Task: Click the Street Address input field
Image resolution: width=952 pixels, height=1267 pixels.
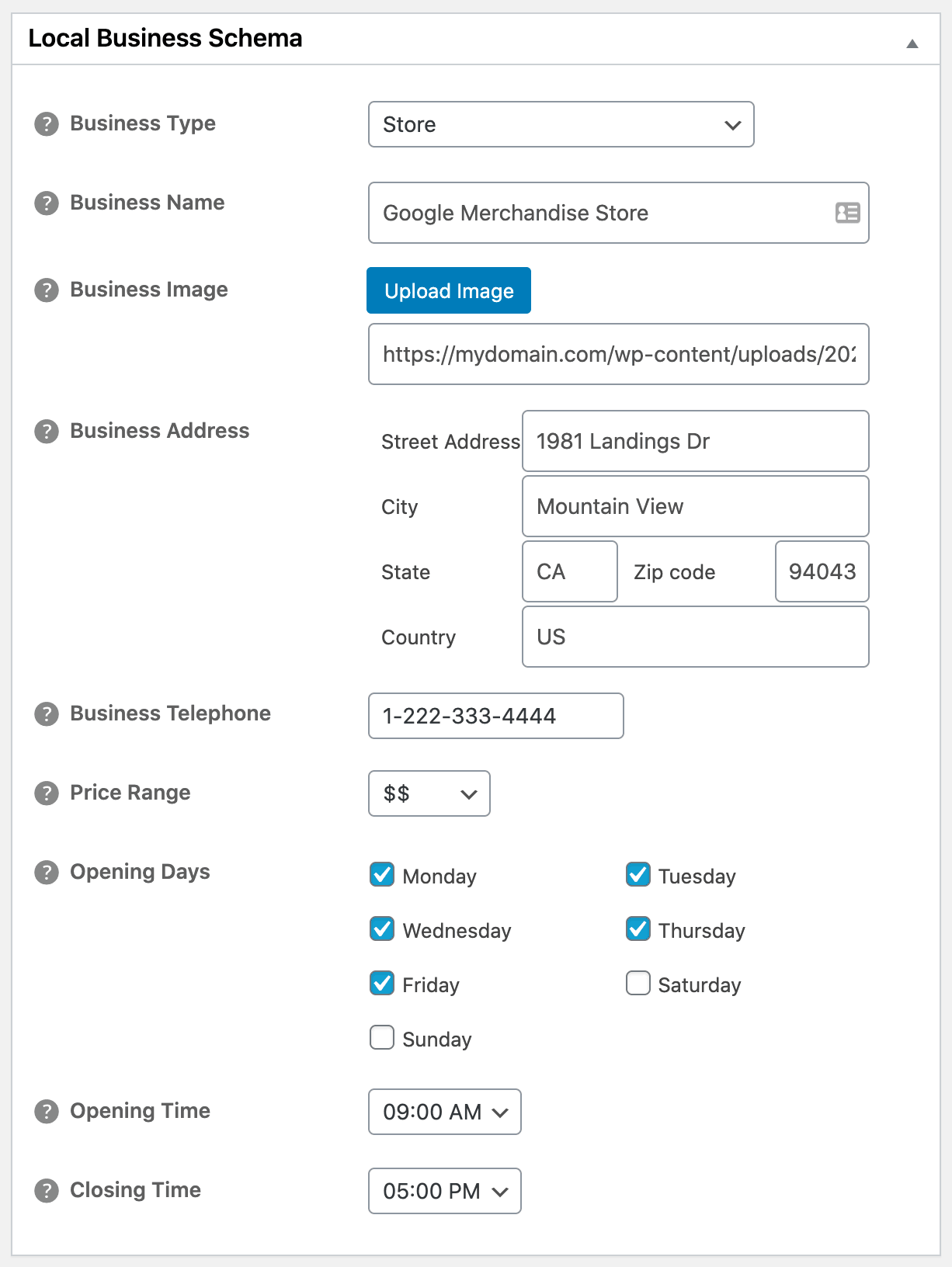Action: 696,441
